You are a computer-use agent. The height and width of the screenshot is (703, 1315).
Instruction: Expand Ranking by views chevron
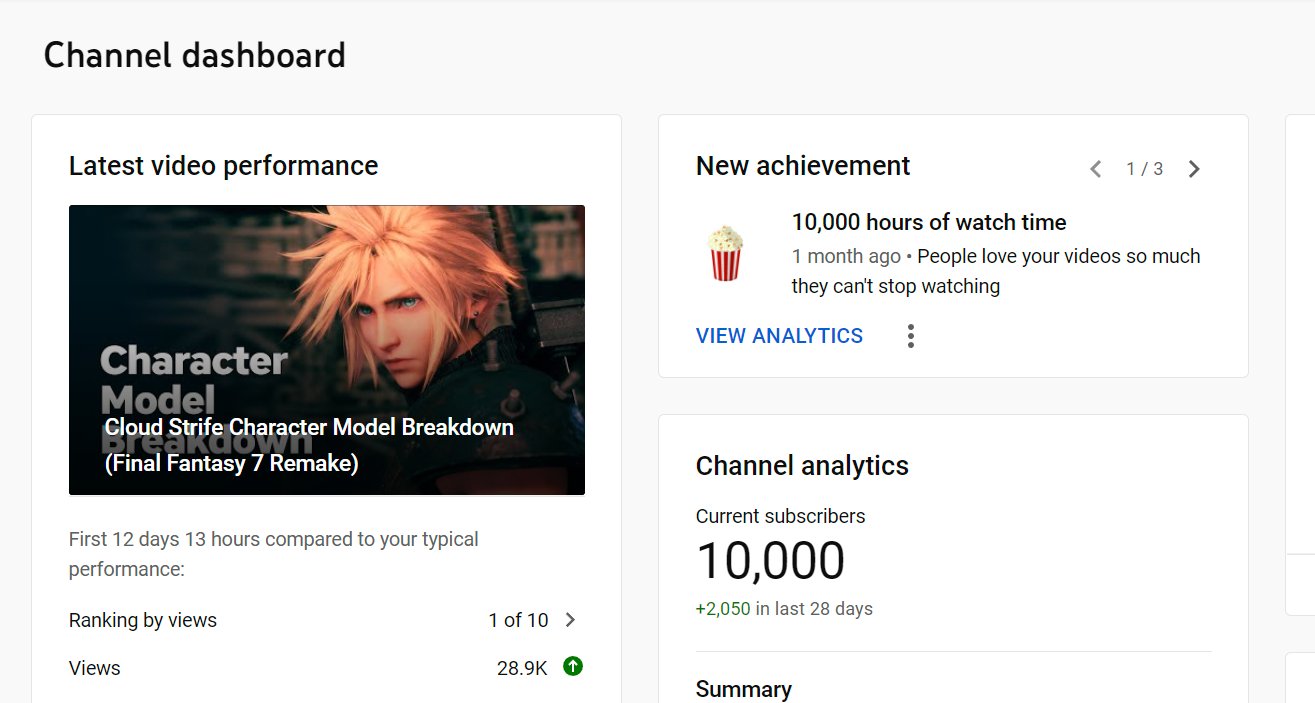pos(570,620)
